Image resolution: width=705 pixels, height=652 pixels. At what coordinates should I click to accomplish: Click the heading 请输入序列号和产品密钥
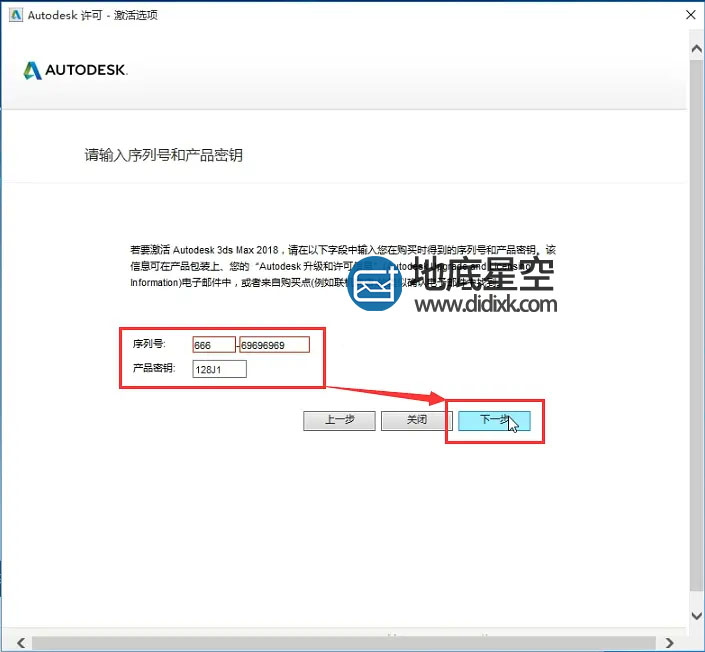click(164, 155)
